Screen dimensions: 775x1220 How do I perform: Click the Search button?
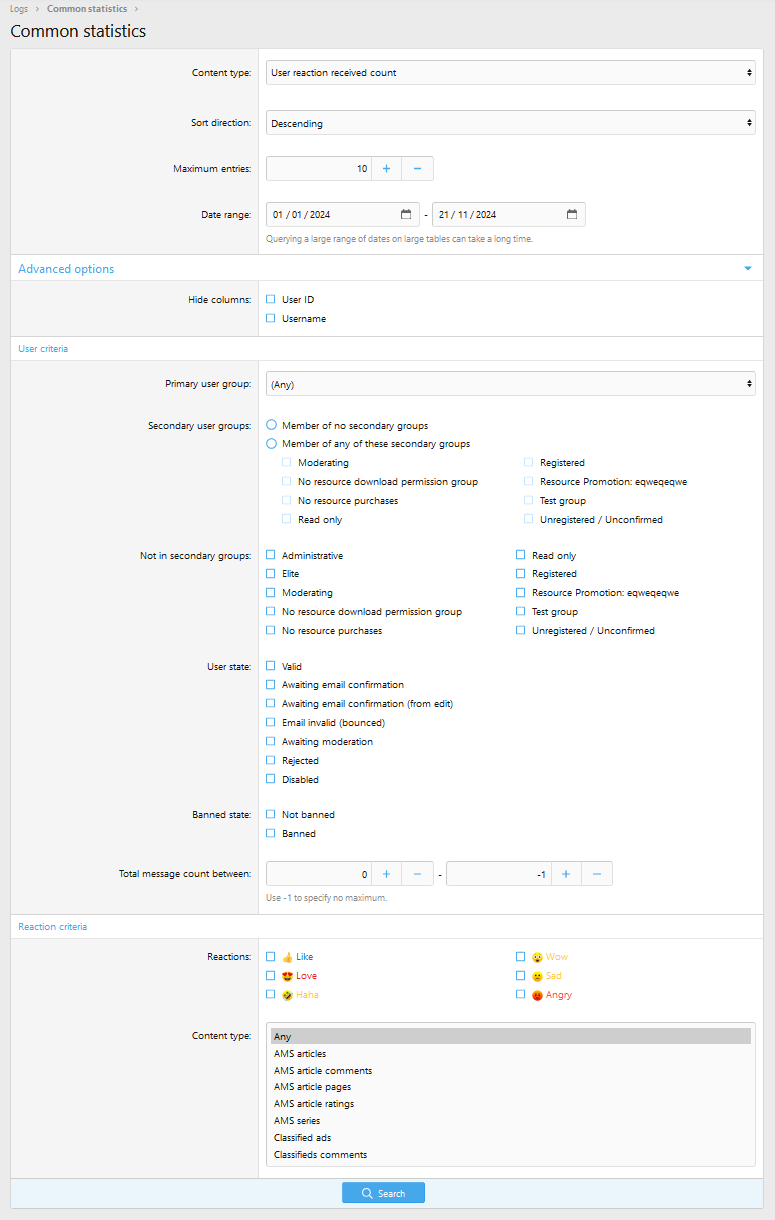pos(383,1193)
